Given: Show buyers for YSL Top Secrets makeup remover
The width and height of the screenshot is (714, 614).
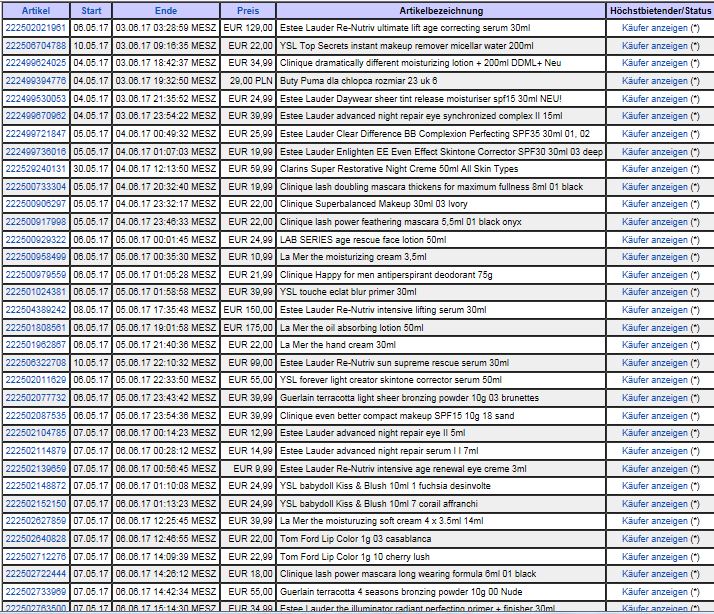Looking at the screenshot, I should (x=654, y=46).
